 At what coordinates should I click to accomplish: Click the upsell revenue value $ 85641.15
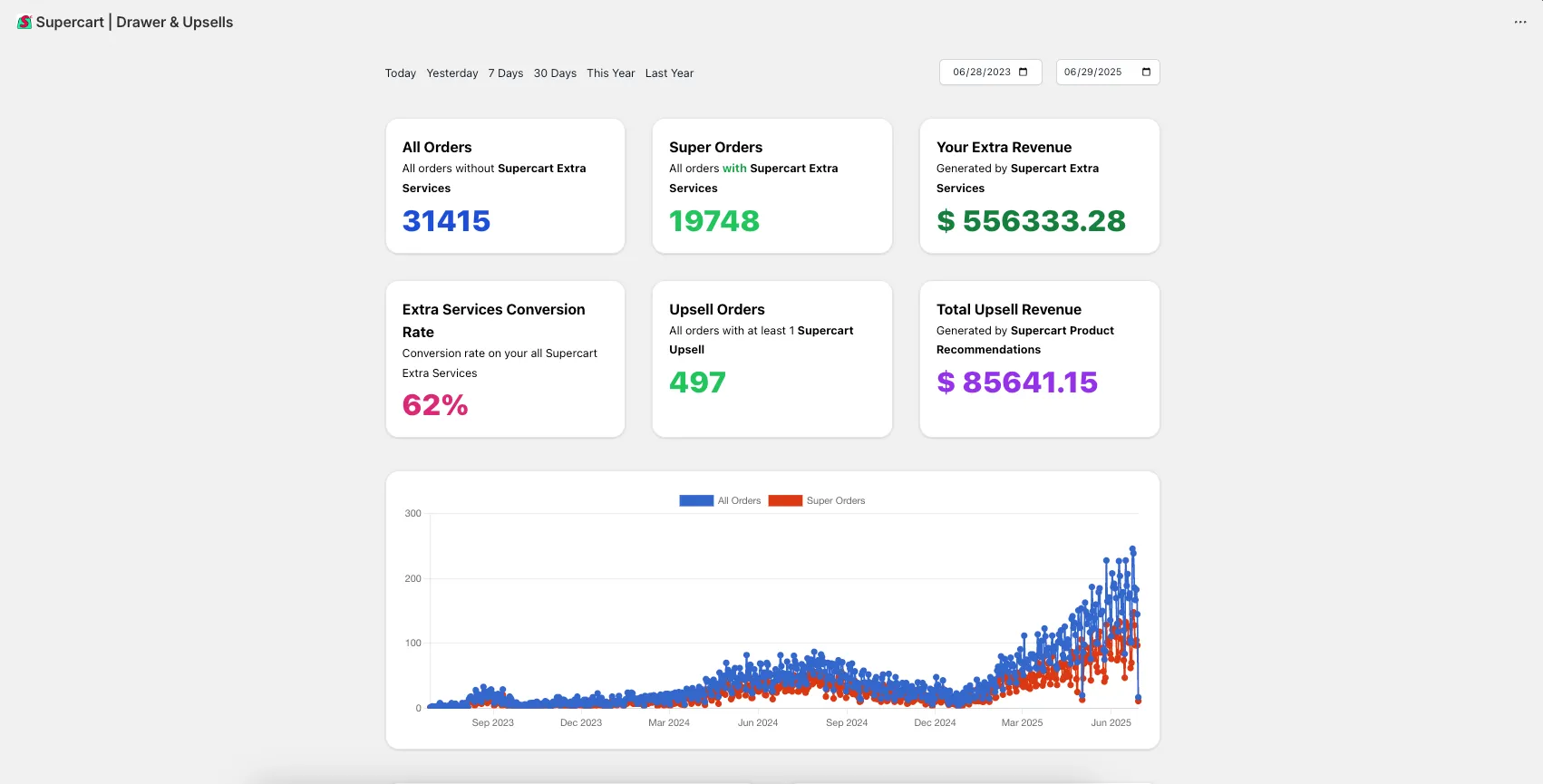click(x=1017, y=382)
